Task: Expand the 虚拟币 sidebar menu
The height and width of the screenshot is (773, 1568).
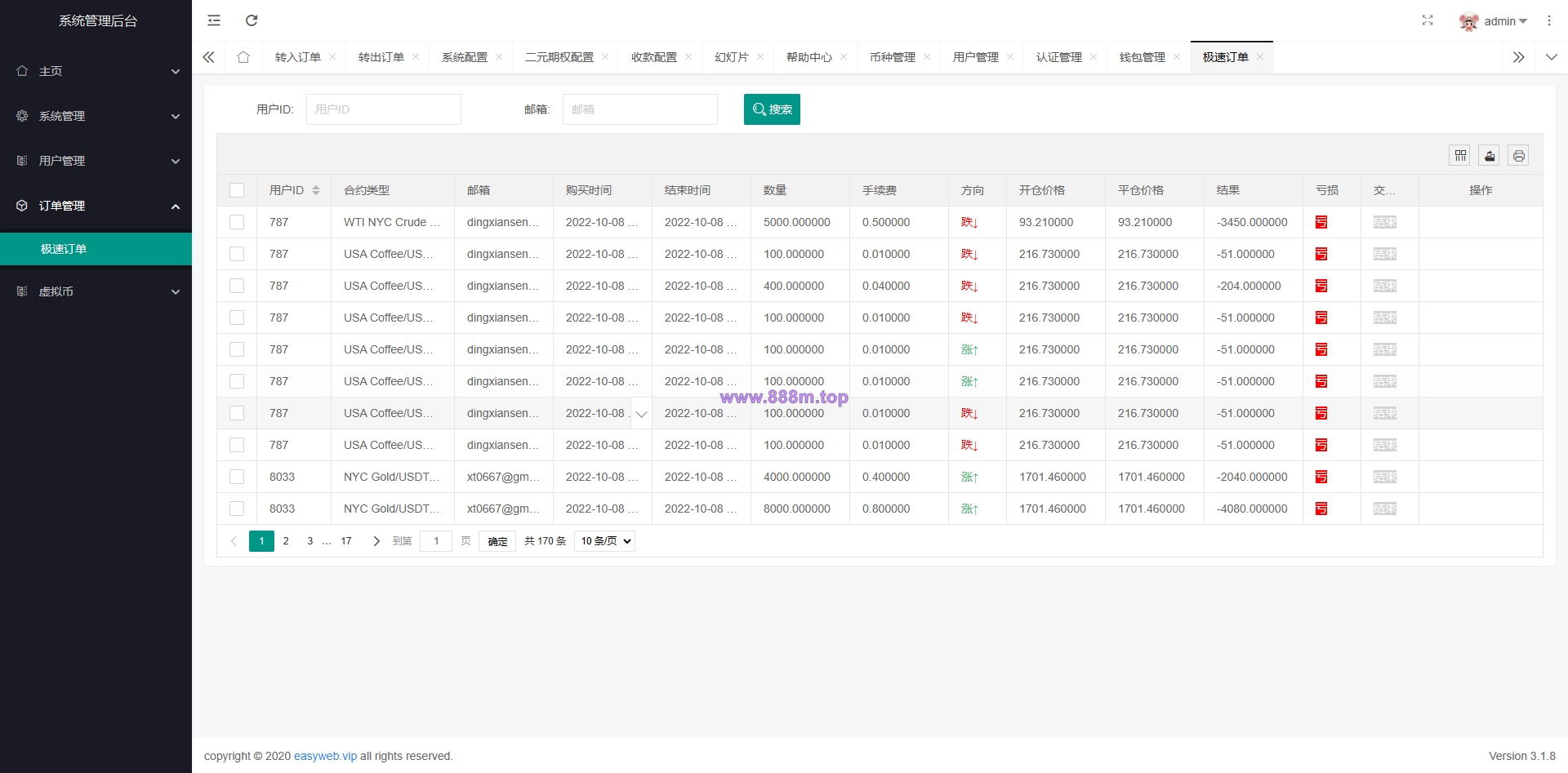Action: (96, 291)
